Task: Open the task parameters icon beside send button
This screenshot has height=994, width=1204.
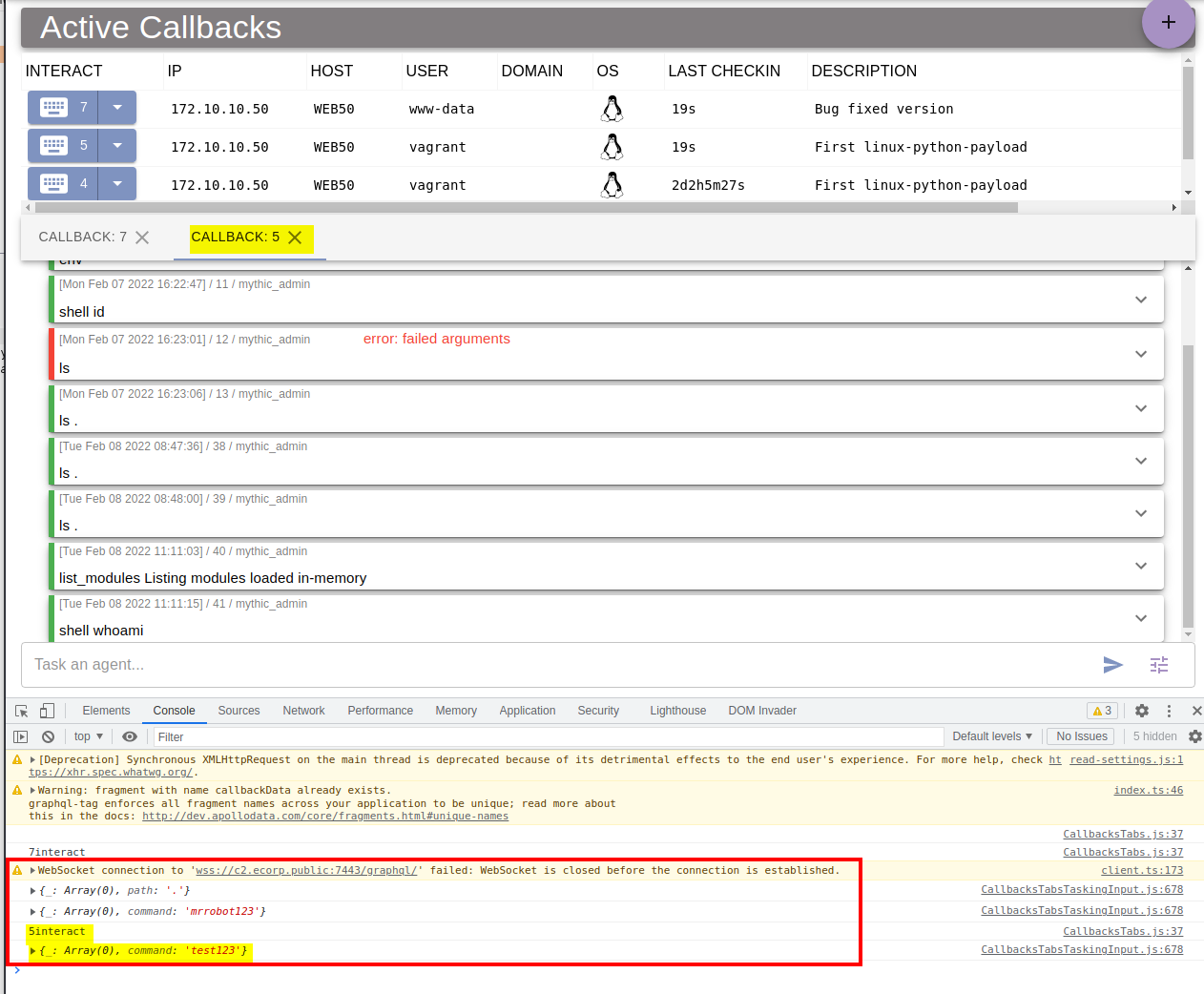Action: (1159, 664)
